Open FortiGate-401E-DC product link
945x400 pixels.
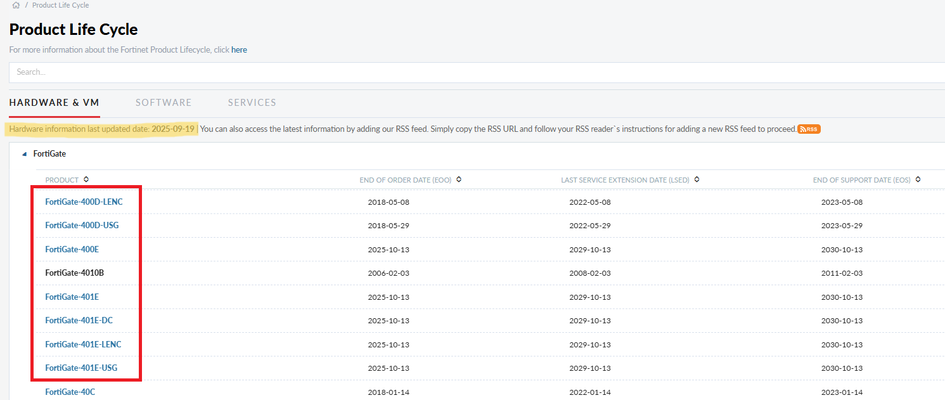79,320
